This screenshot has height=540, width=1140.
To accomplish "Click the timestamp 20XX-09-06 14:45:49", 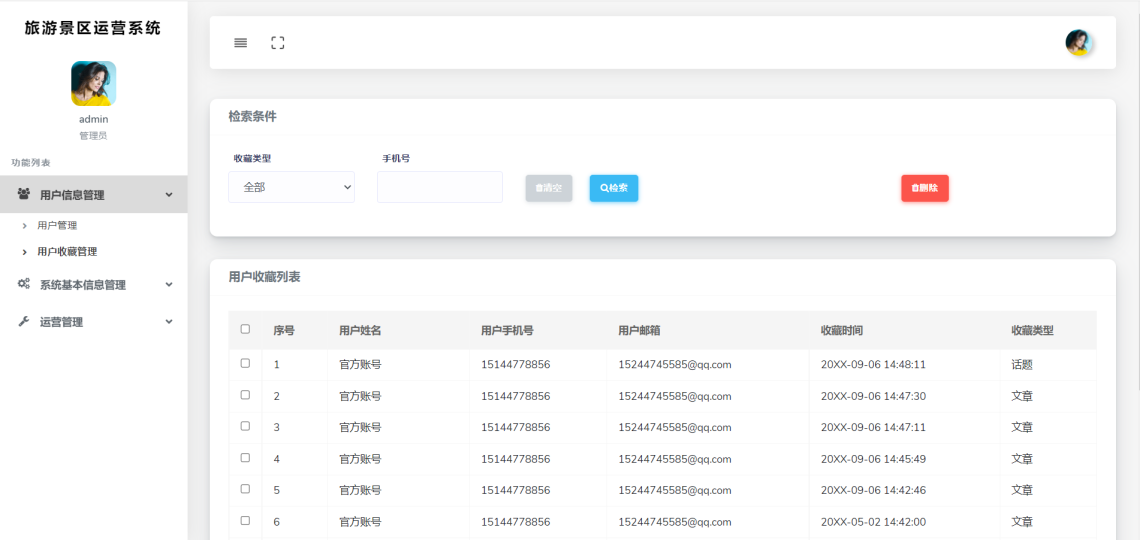I will coord(873,459).
